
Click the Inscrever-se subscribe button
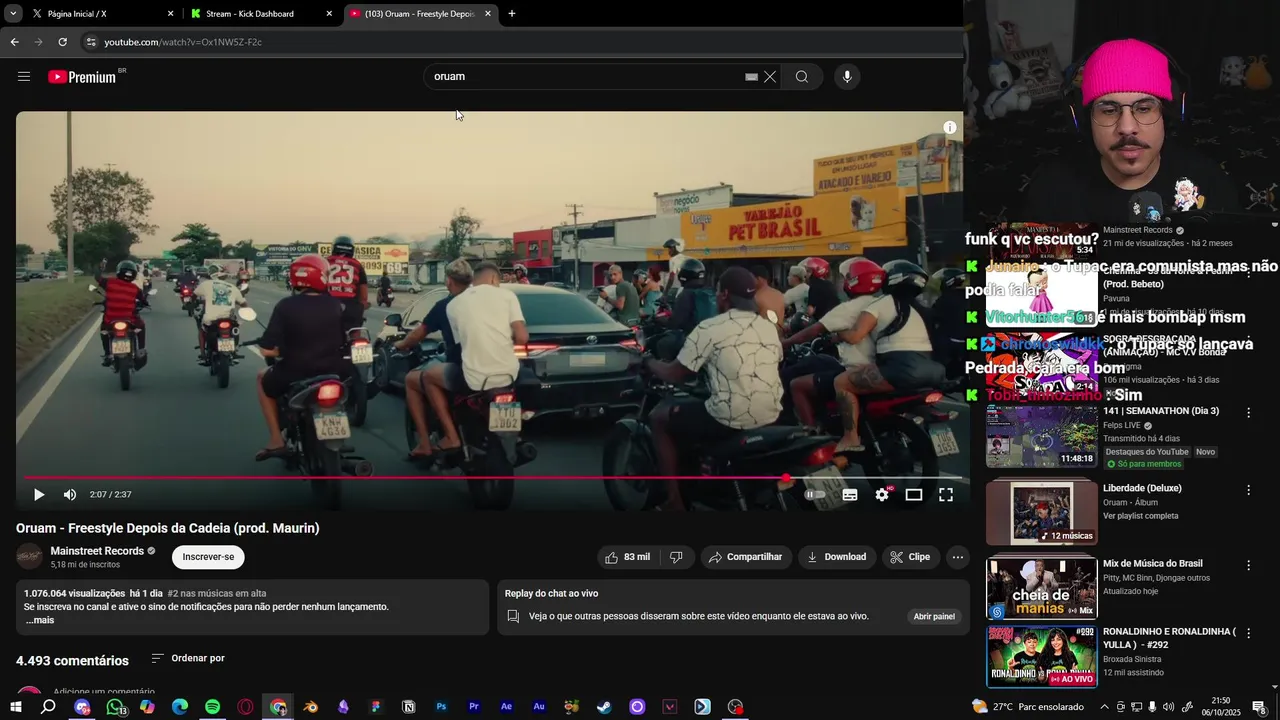(208, 557)
